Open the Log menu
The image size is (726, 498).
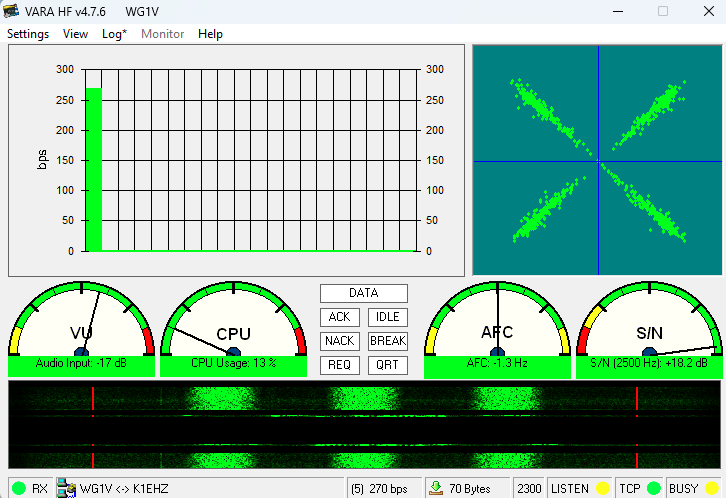[x=114, y=34]
